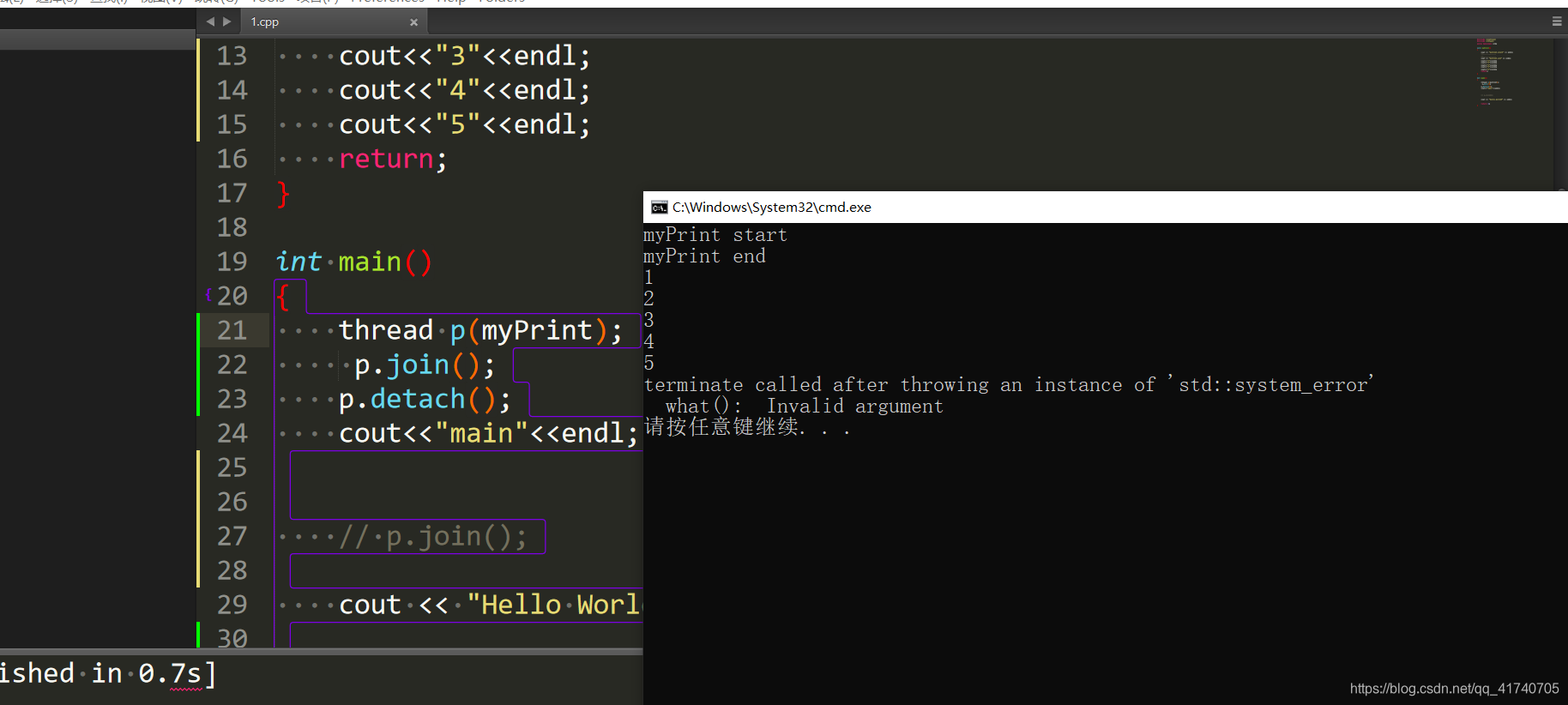
Task: Click output number 5 in cmd window
Action: coord(648,363)
